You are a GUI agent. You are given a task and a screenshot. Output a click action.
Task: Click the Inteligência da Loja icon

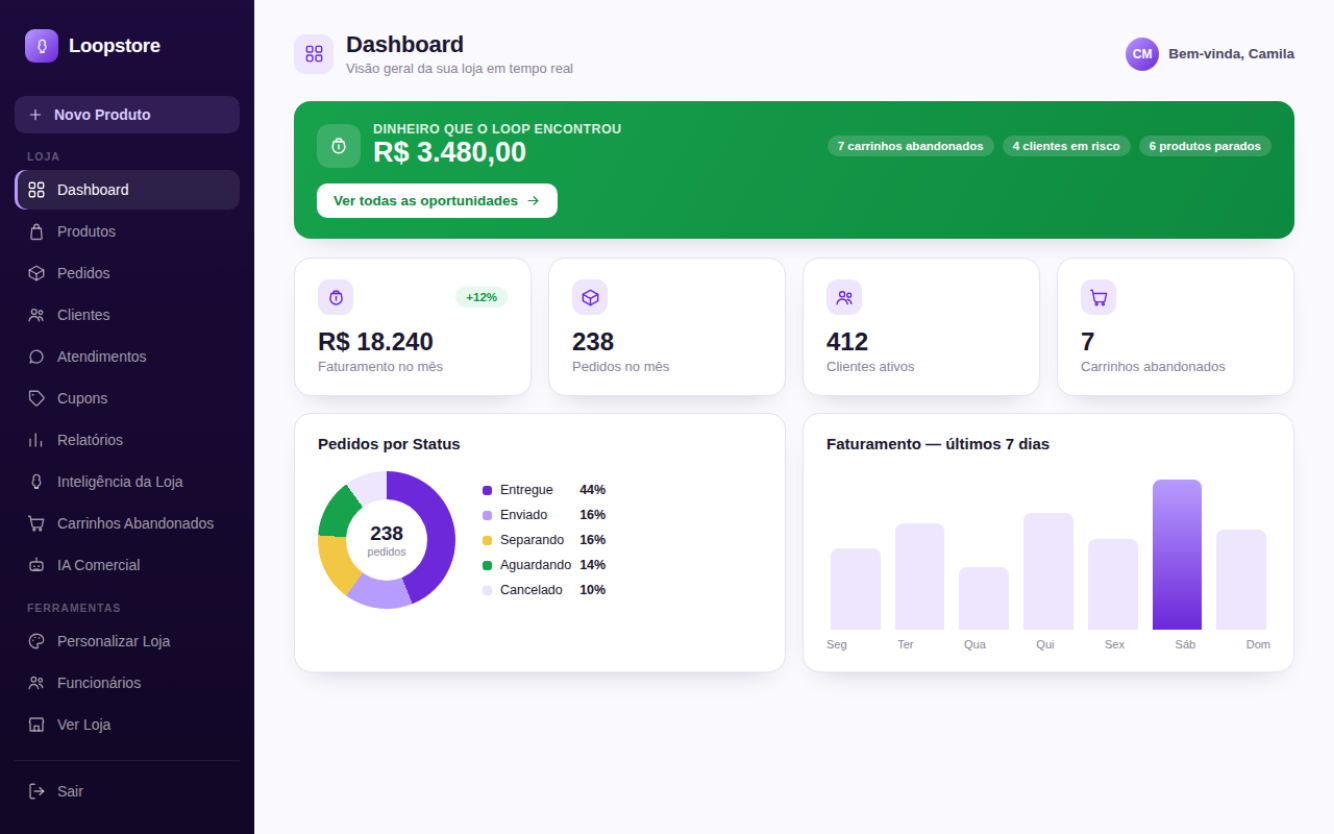[37, 482]
